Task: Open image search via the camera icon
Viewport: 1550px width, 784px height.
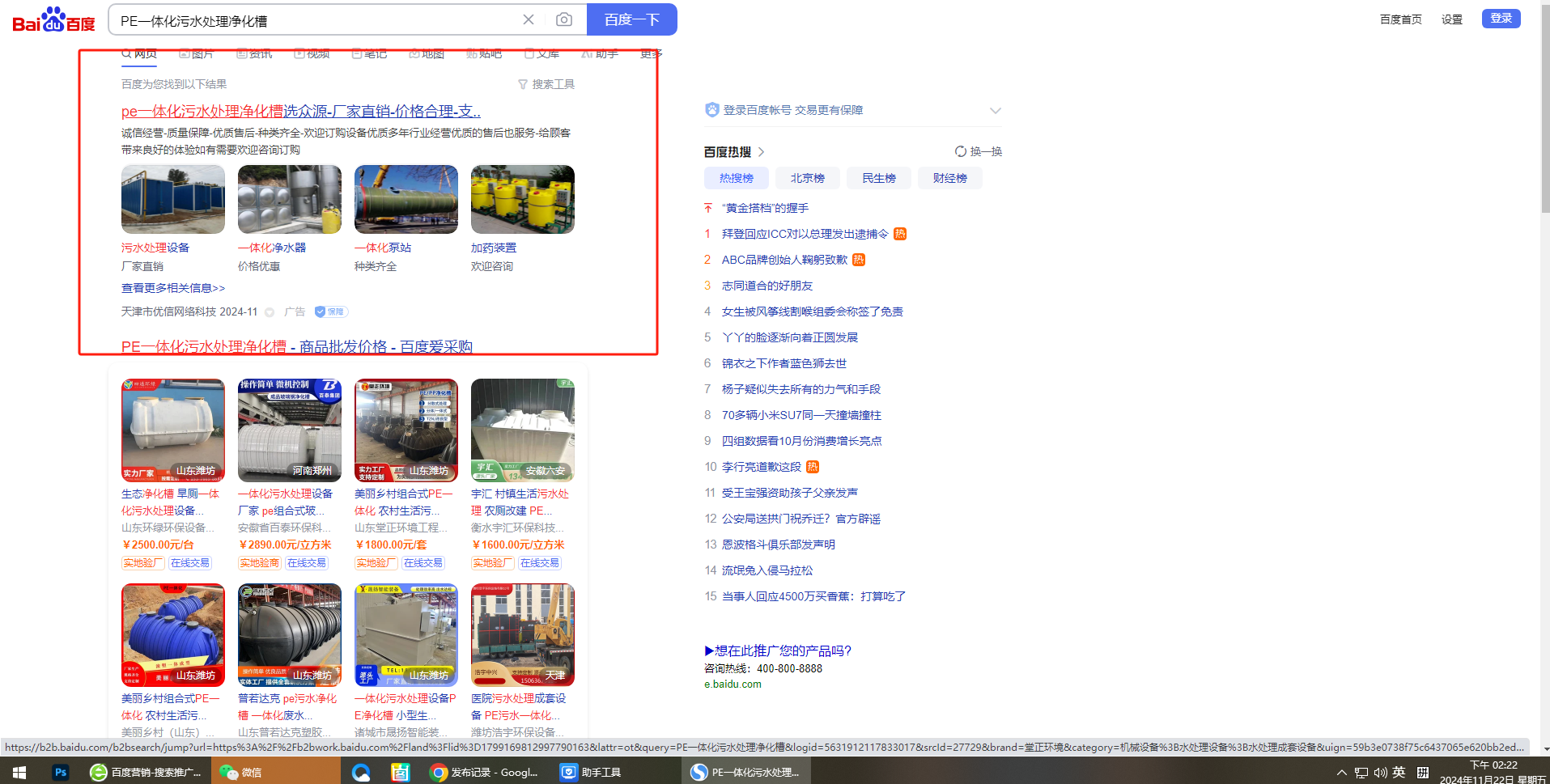Action: 564,19
